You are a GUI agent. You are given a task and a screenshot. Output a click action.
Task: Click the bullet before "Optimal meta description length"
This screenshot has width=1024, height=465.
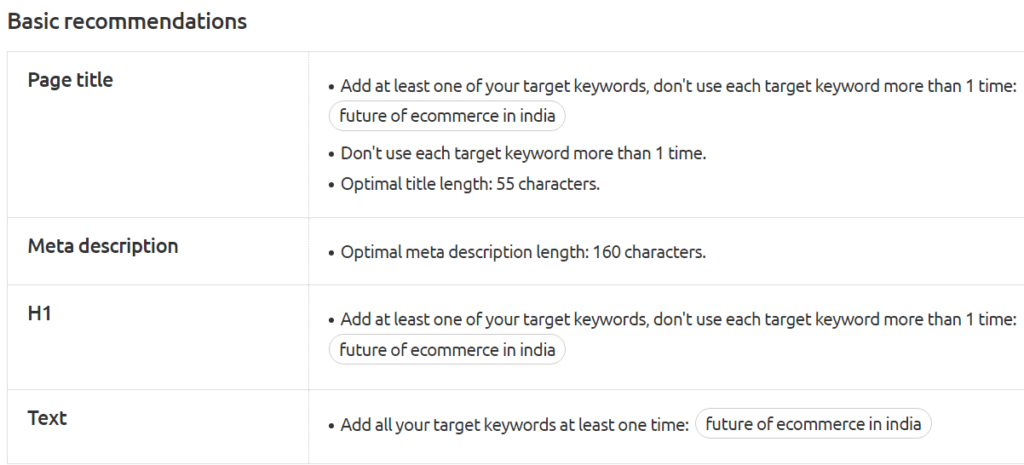tap(331, 253)
